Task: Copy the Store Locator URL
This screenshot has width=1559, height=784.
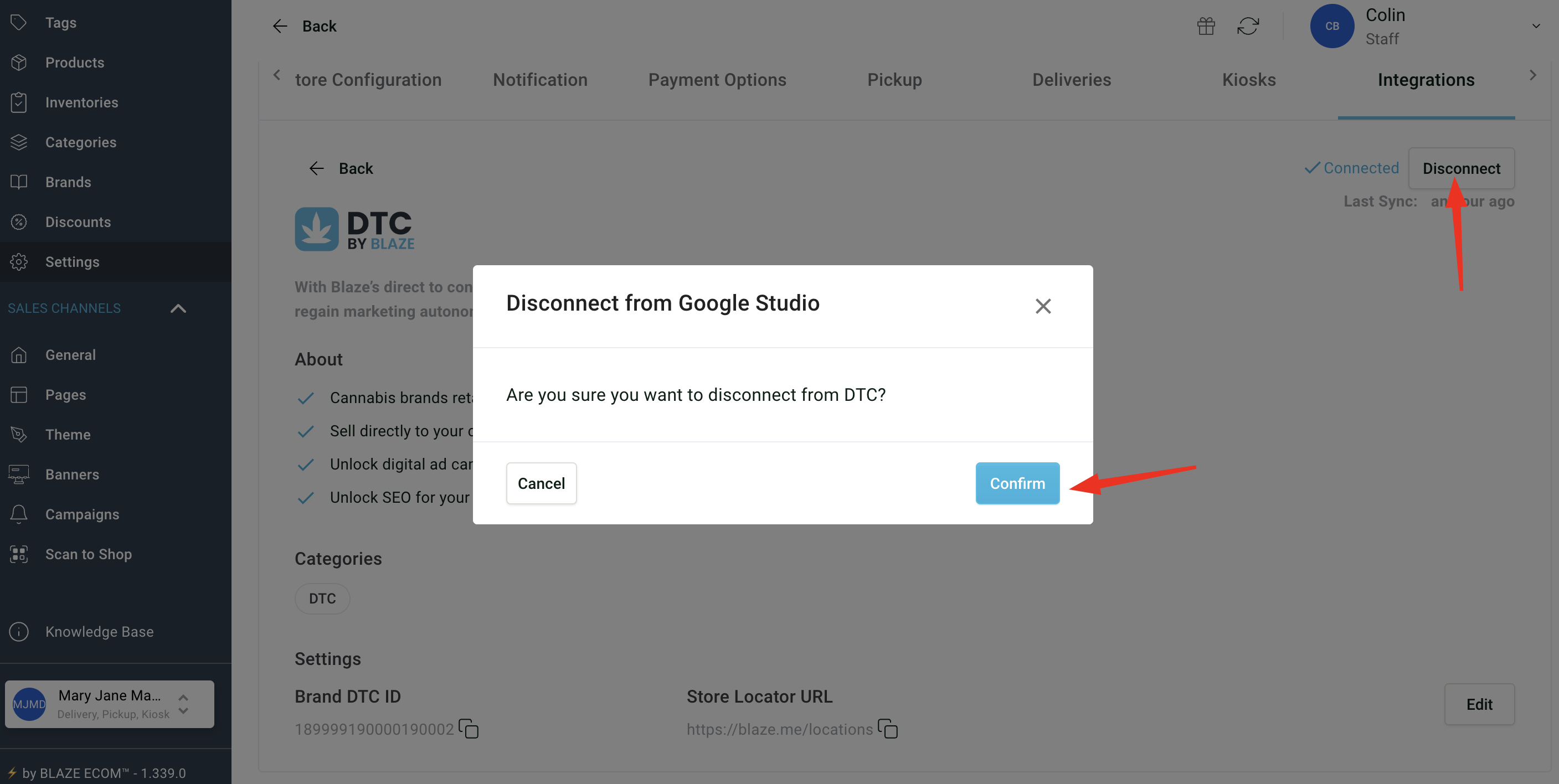Action: [888, 728]
